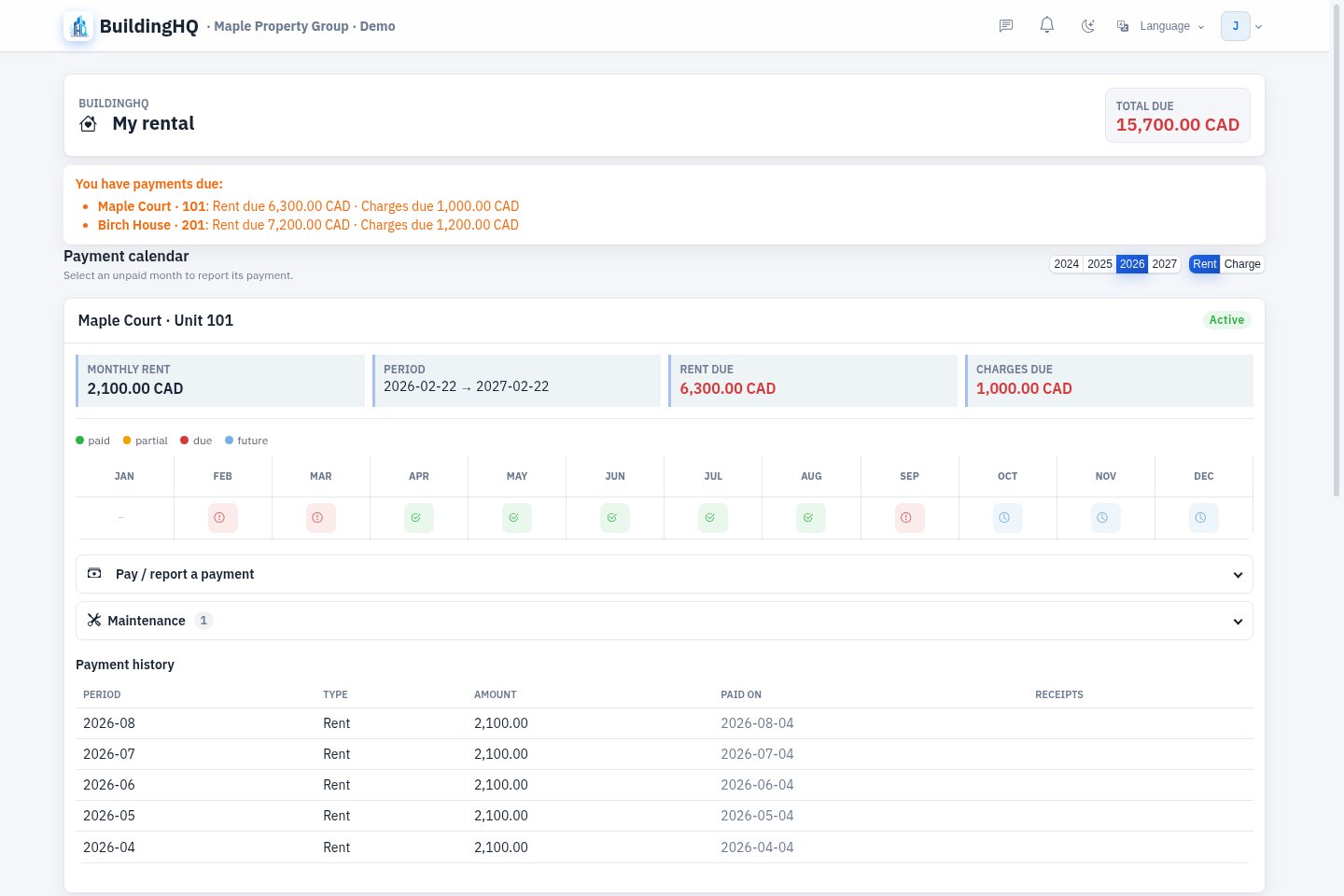This screenshot has width=1344, height=896.
Task: Click the Active status badge
Action: 1226,320
